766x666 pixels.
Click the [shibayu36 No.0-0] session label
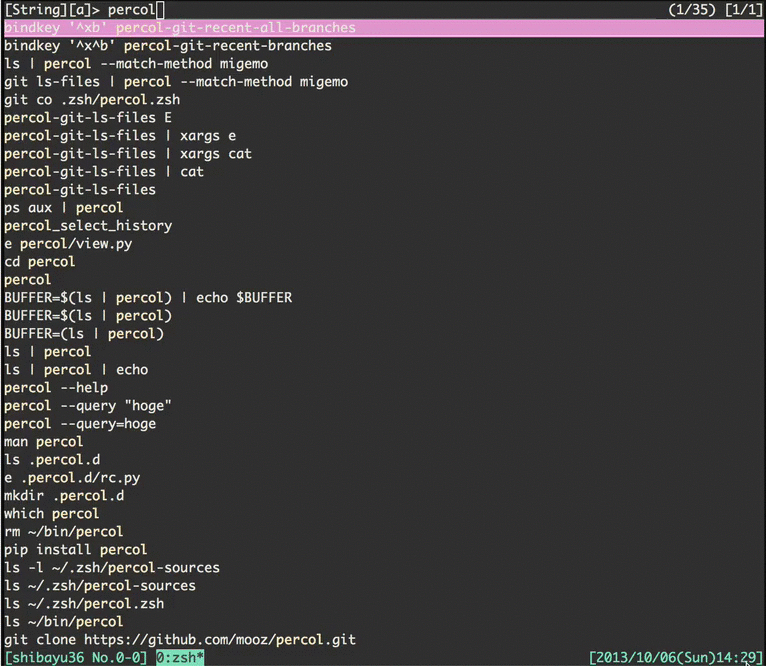point(76,658)
